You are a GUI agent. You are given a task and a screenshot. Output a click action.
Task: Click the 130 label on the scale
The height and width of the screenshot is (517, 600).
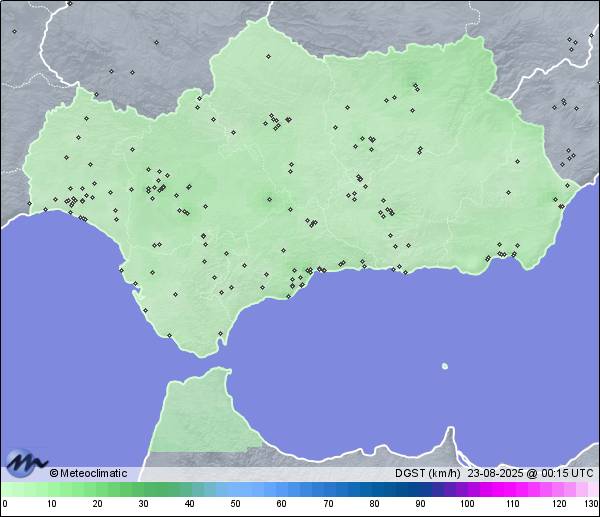[592, 503]
